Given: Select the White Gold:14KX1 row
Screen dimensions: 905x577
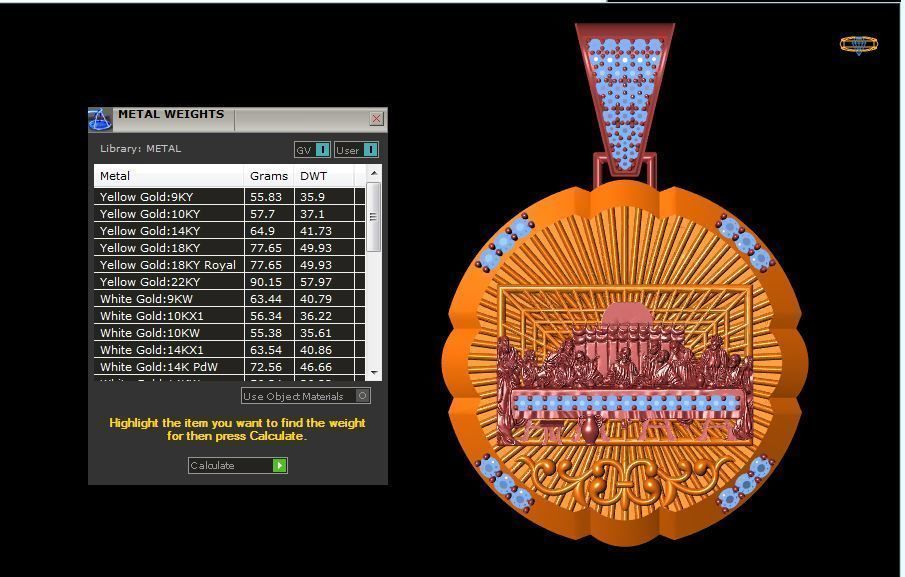Looking at the screenshot, I should point(229,350).
